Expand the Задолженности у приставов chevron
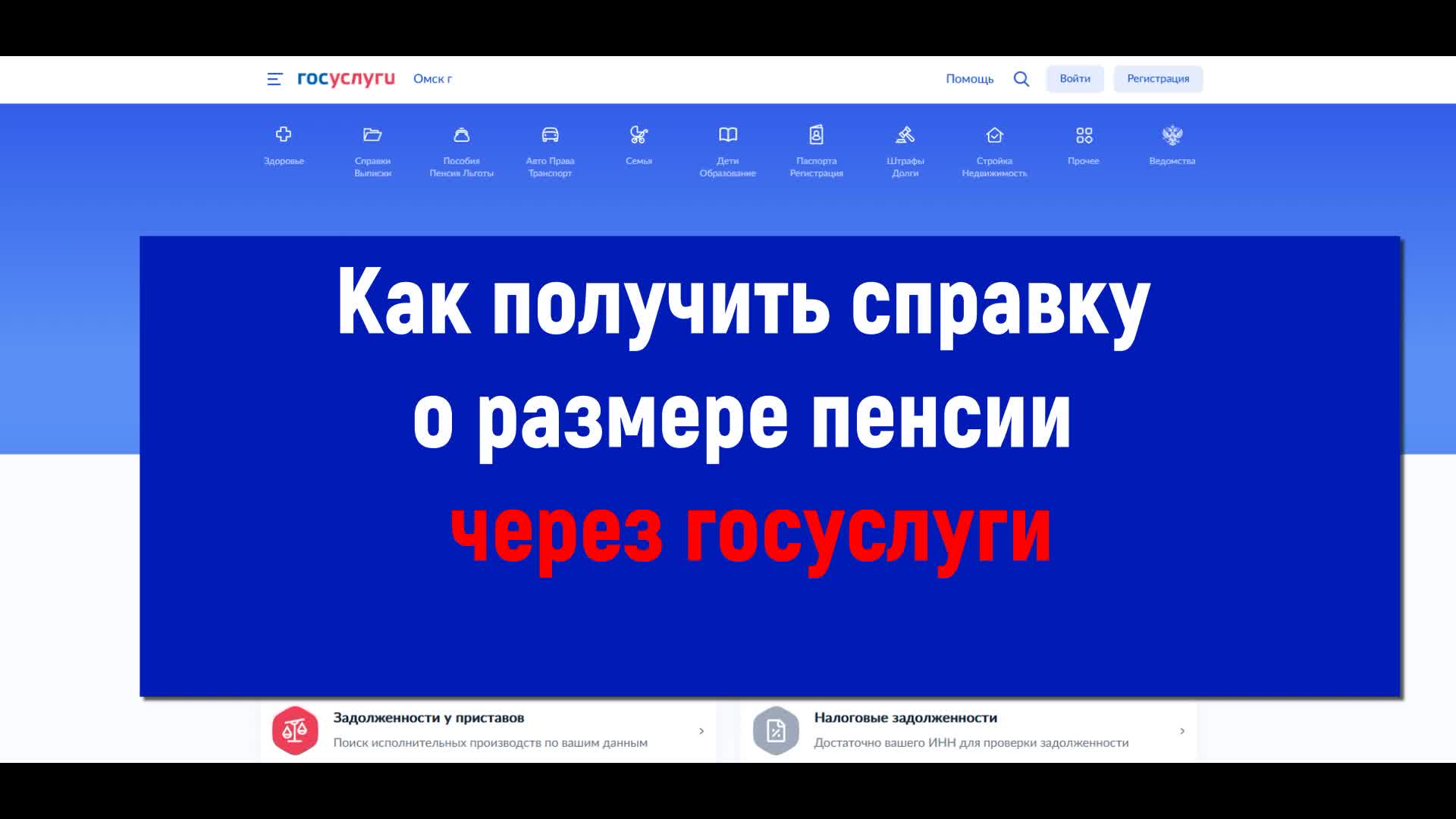Image resolution: width=1456 pixels, height=819 pixels. (701, 731)
